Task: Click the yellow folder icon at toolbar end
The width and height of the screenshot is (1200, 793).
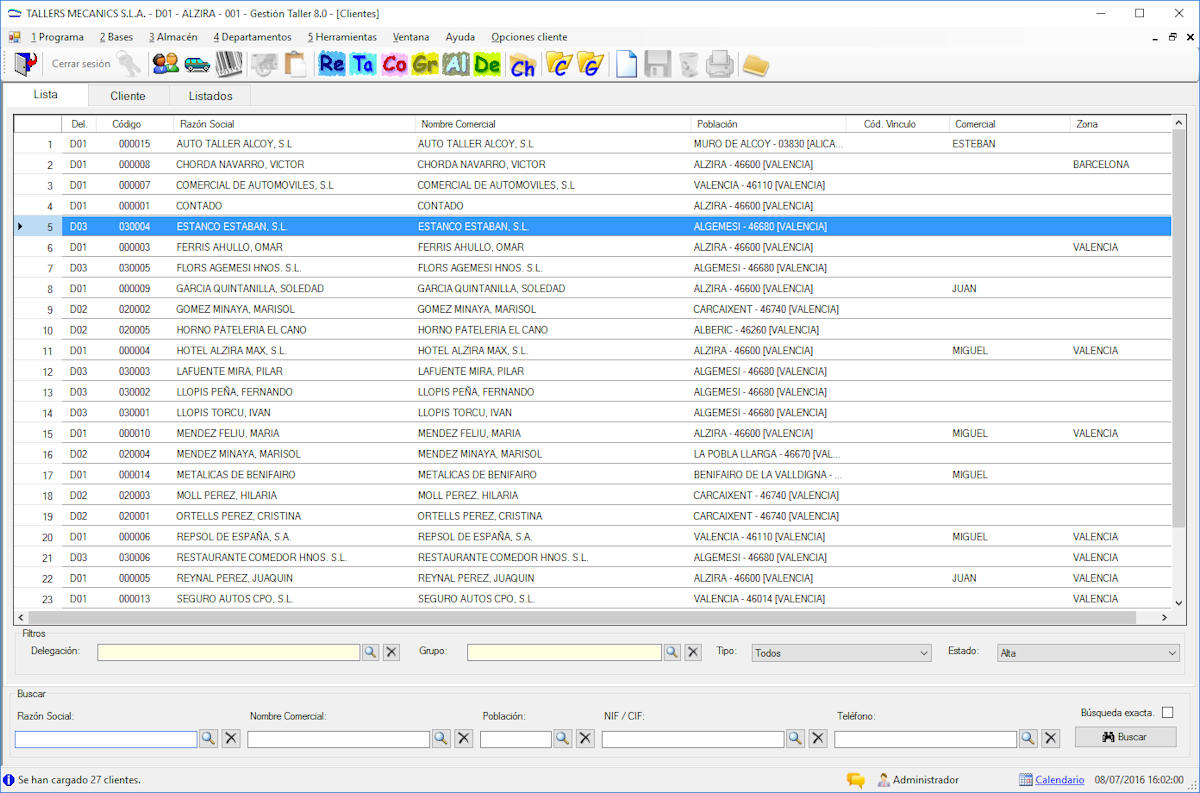Action: coord(755,65)
